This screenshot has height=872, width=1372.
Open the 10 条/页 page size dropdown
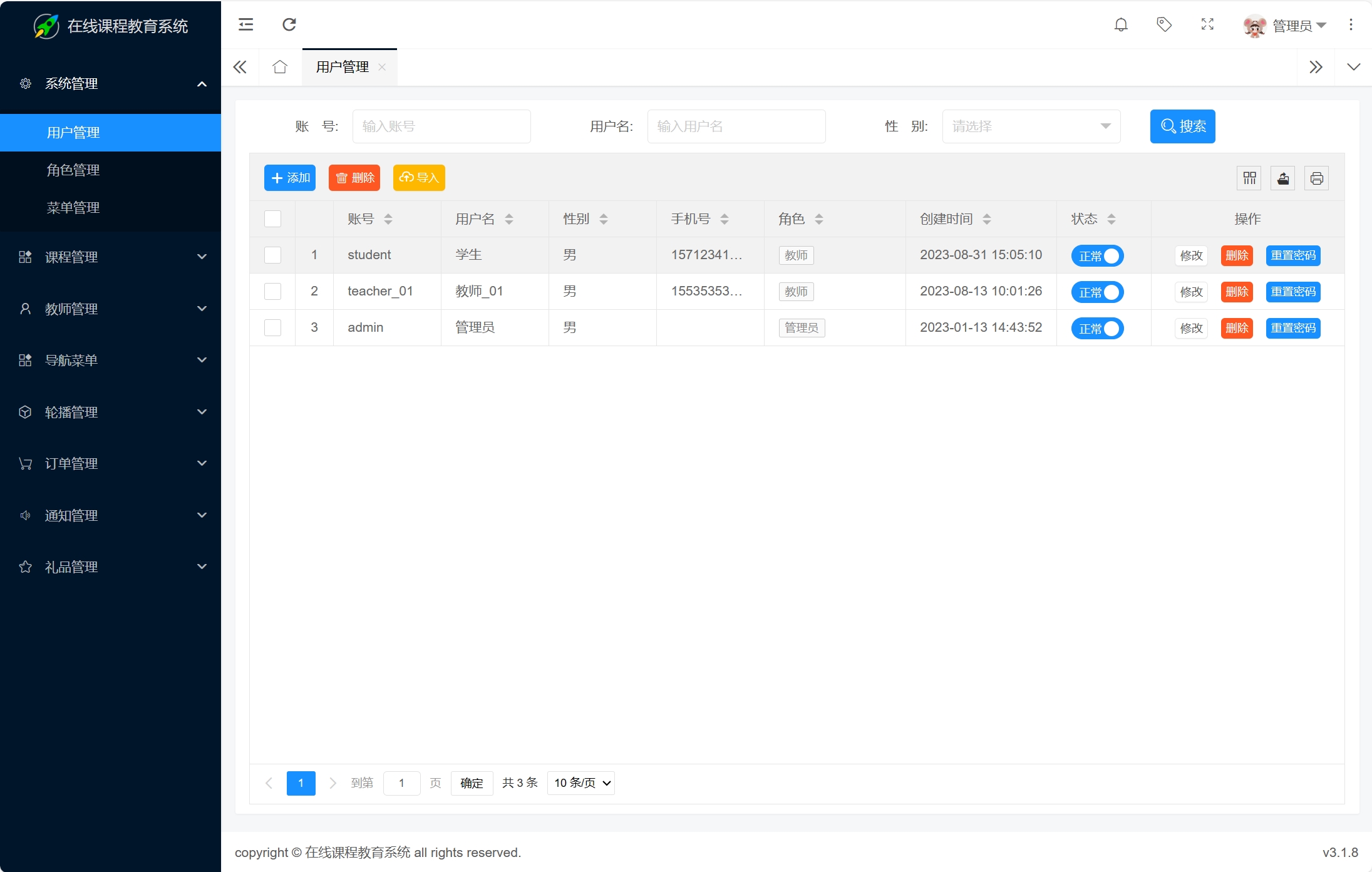(581, 783)
